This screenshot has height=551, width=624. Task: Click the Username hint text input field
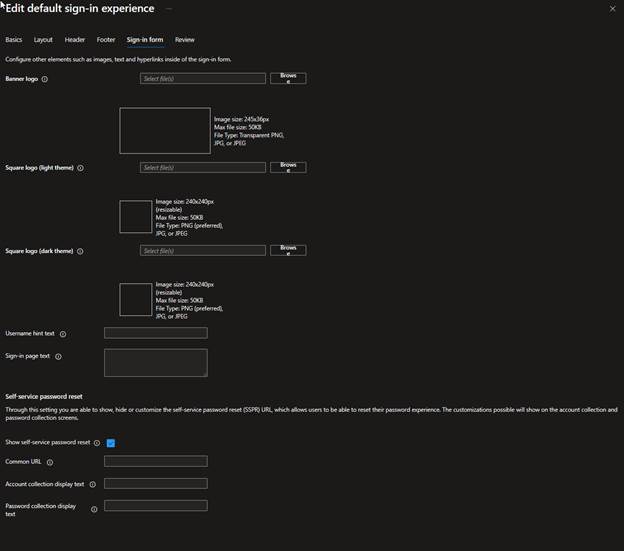pyautogui.click(x=155, y=333)
